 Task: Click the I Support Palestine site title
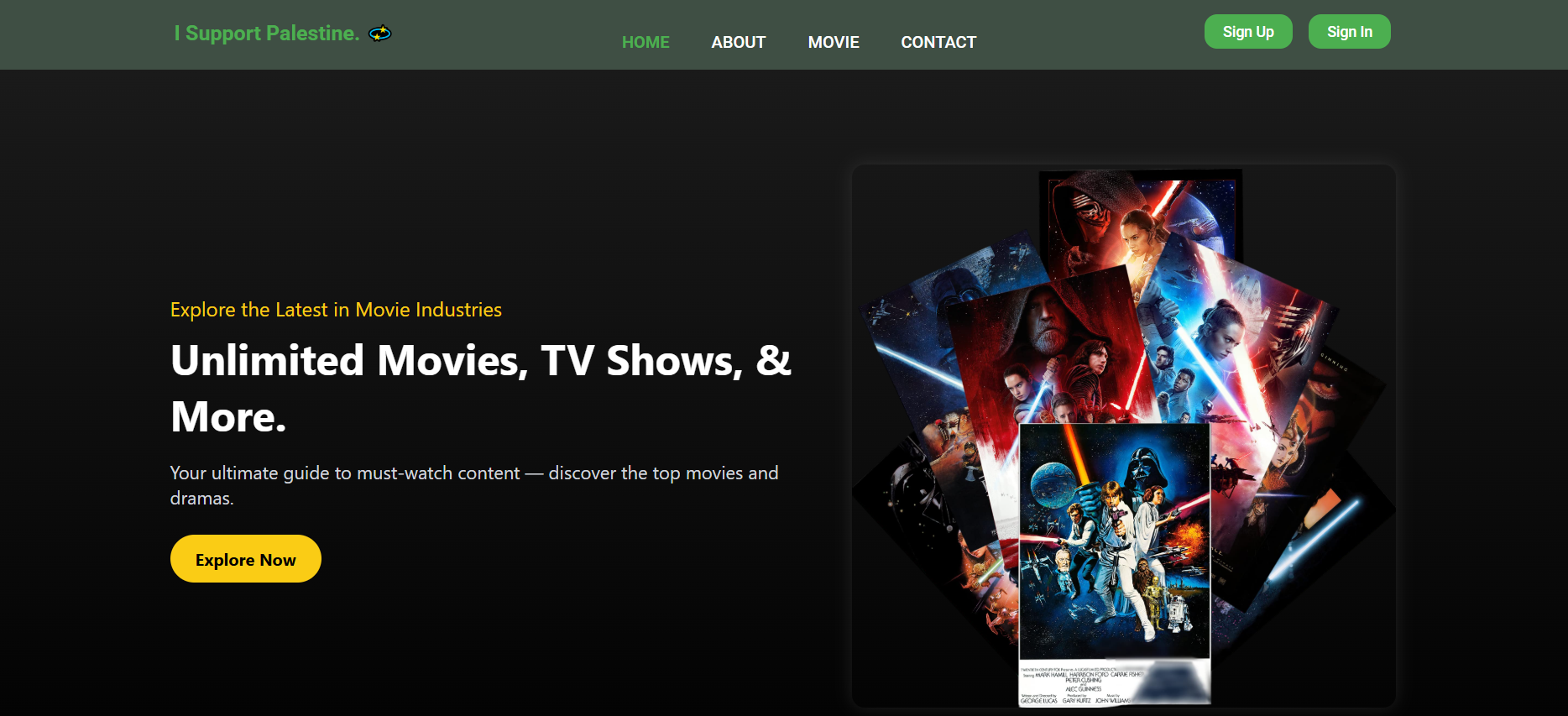pyautogui.click(x=267, y=33)
